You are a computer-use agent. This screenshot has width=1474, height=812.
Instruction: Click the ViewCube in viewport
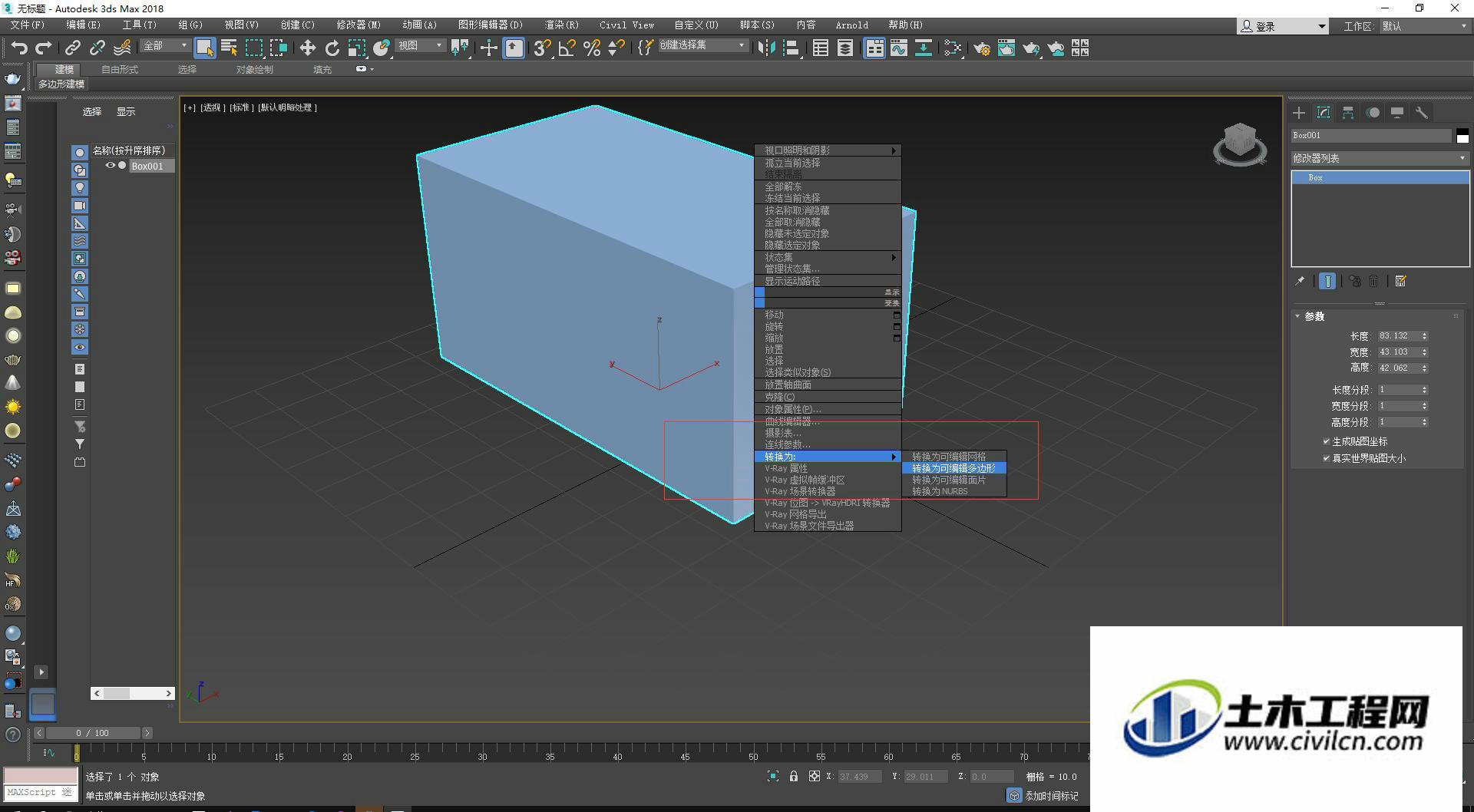click(x=1239, y=144)
